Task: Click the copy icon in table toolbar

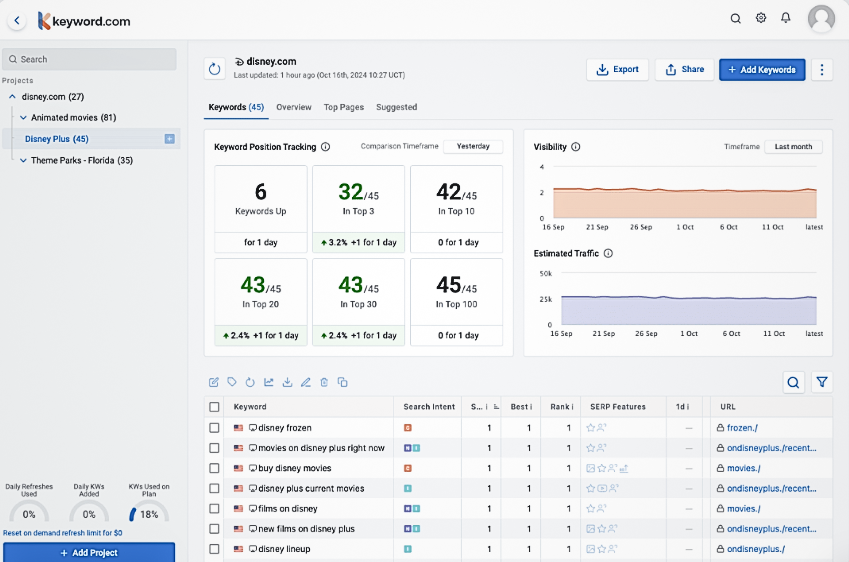Action: click(343, 382)
